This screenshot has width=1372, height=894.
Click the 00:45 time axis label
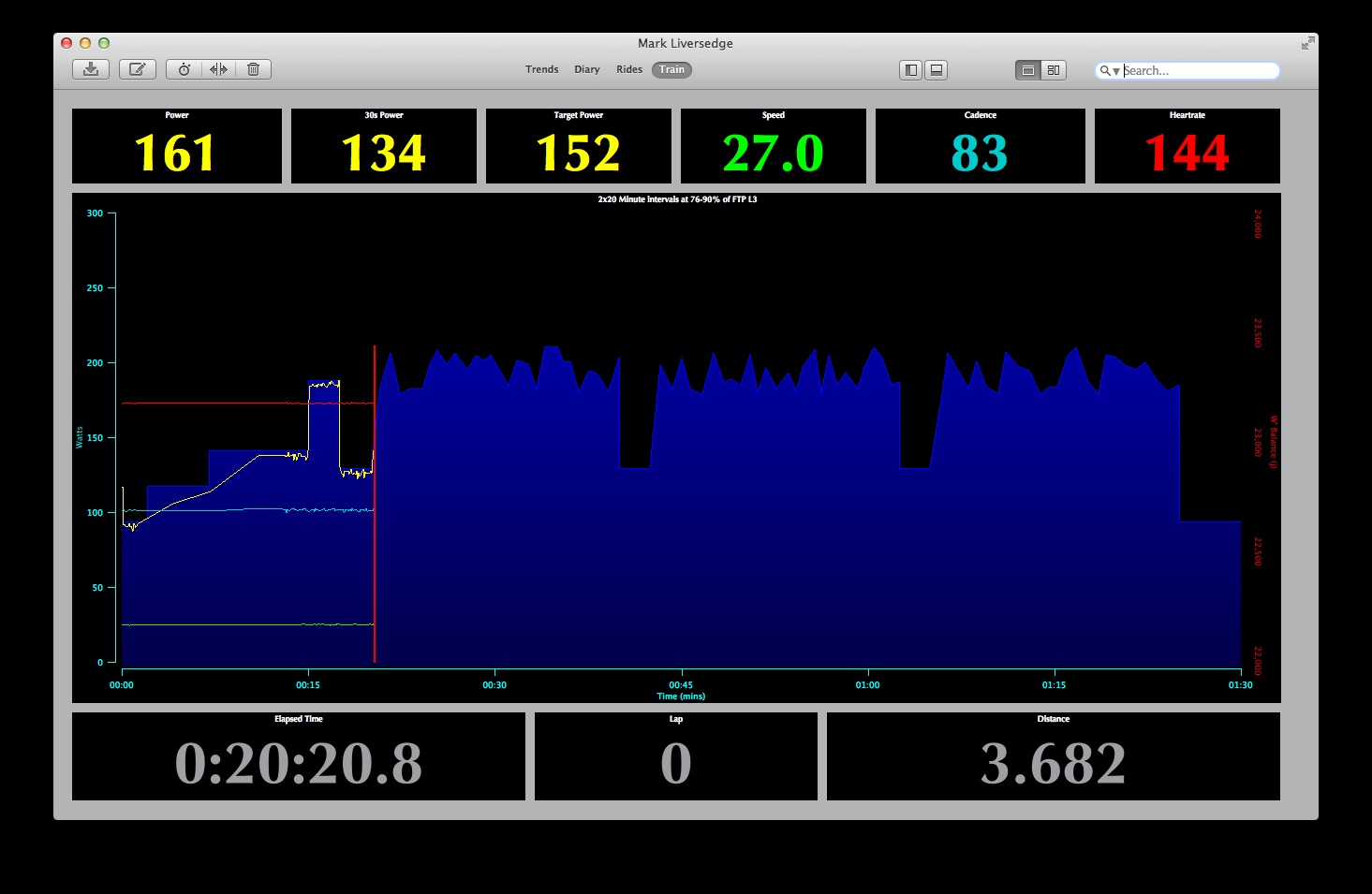coord(681,685)
